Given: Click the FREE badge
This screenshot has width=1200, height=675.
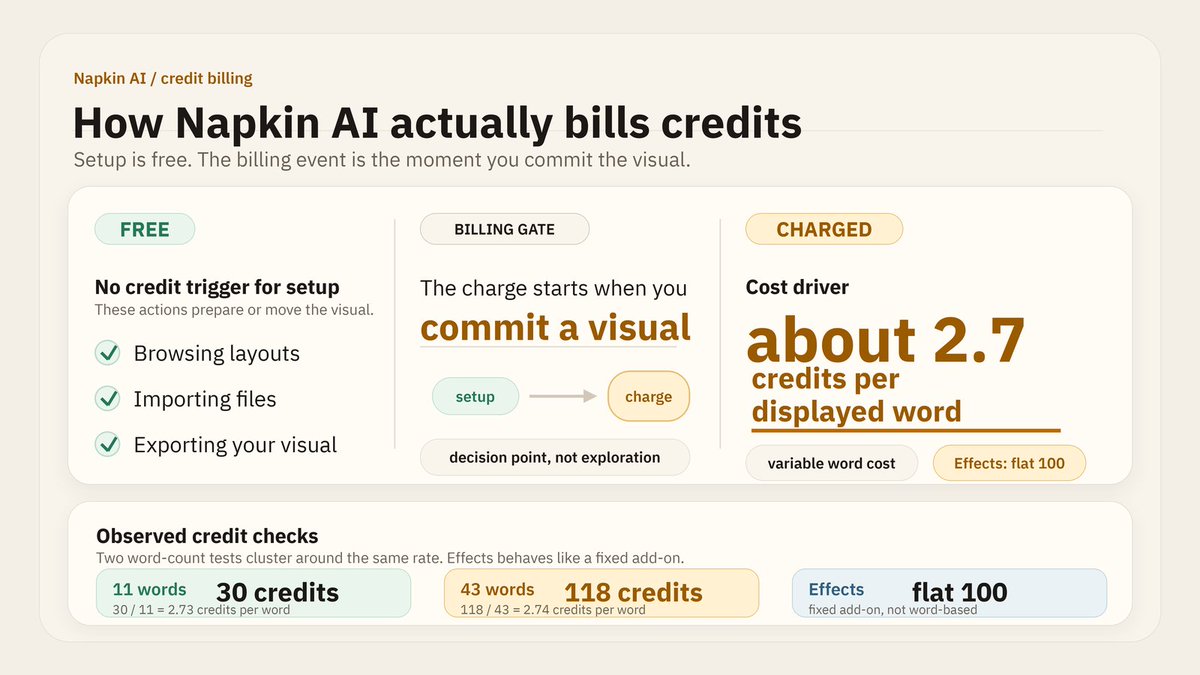Looking at the screenshot, I should [144, 229].
